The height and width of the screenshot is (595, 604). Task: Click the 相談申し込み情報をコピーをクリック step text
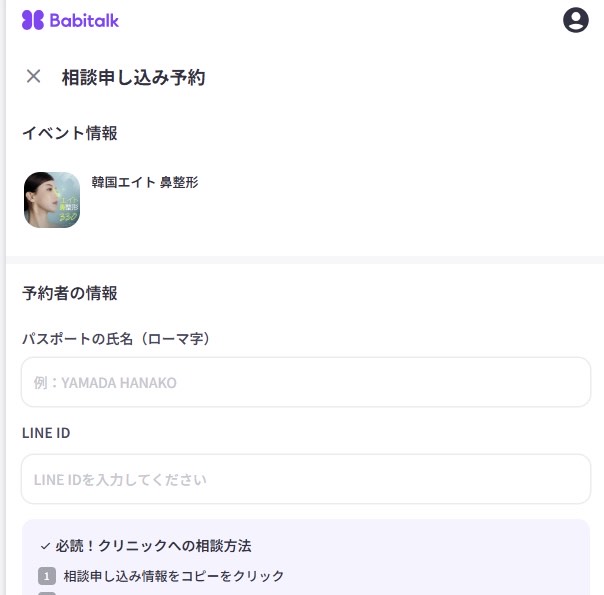pos(174,576)
